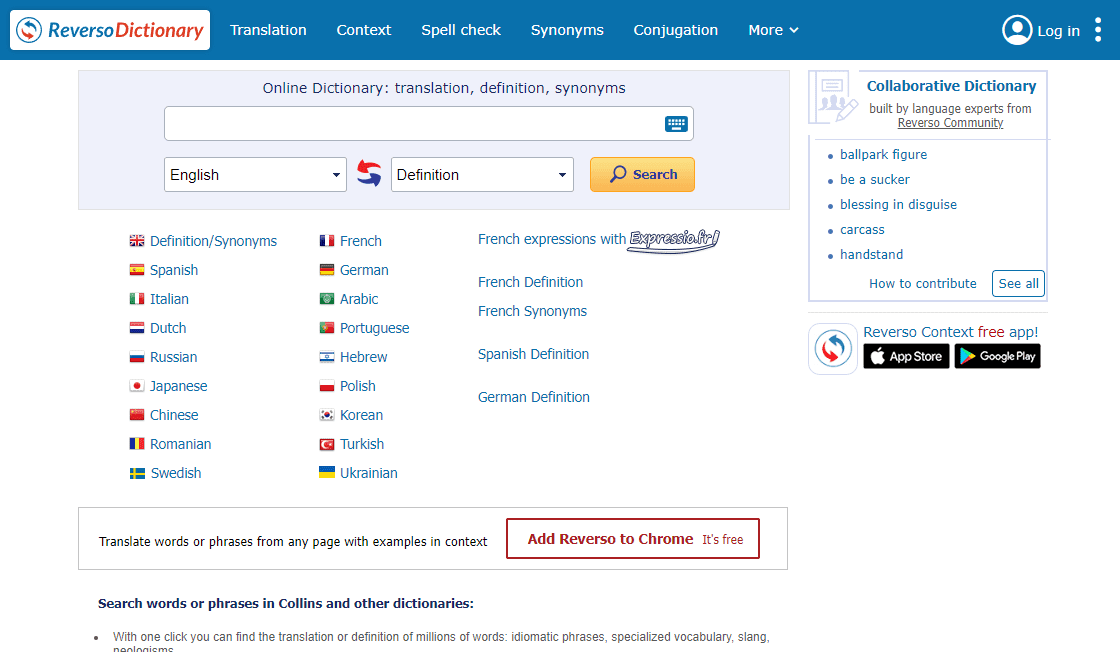This screenshot has height=652, width=1120.
Task: Open the Synonyms section
Action: [x=567, y=30]
